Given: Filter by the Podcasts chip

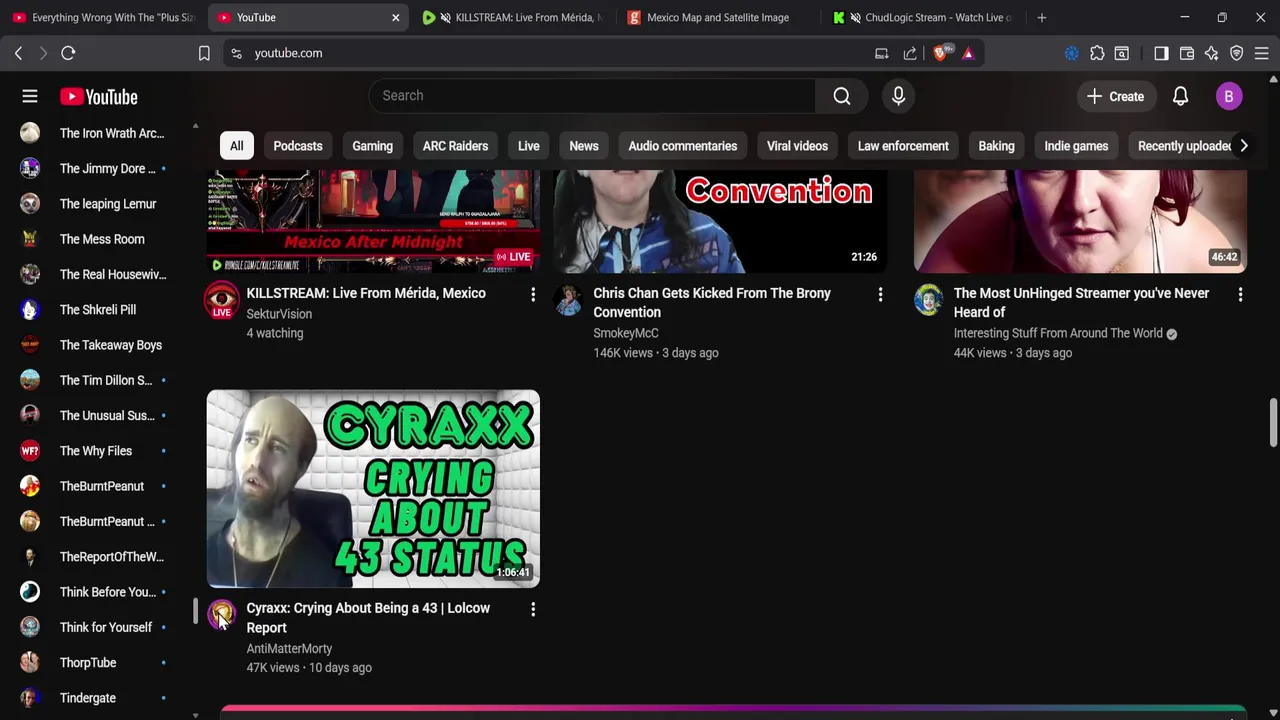Looking at the screenshot, I should (x=298, y=146).
